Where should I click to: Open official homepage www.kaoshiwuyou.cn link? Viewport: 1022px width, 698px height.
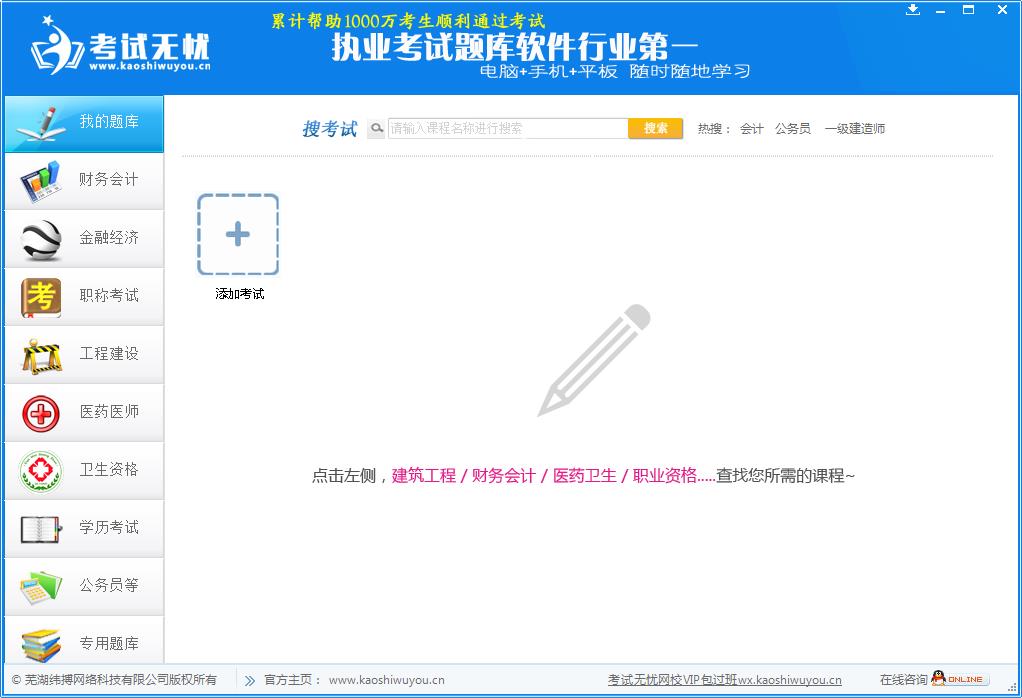tap(387, 680)
